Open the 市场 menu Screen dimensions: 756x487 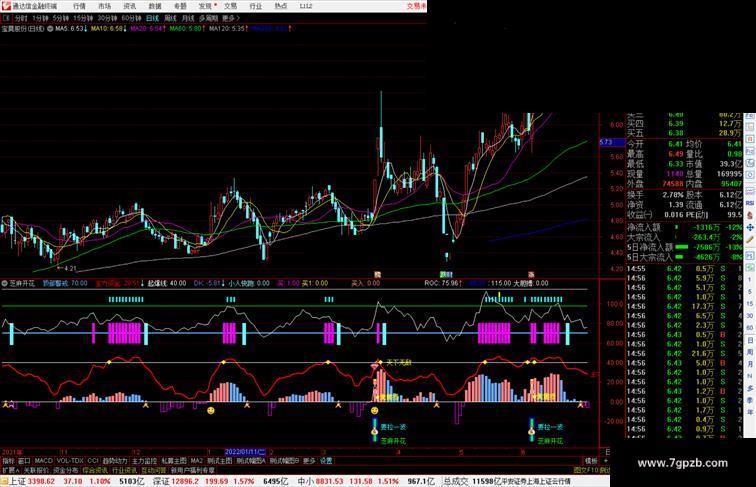coord(104,6)
